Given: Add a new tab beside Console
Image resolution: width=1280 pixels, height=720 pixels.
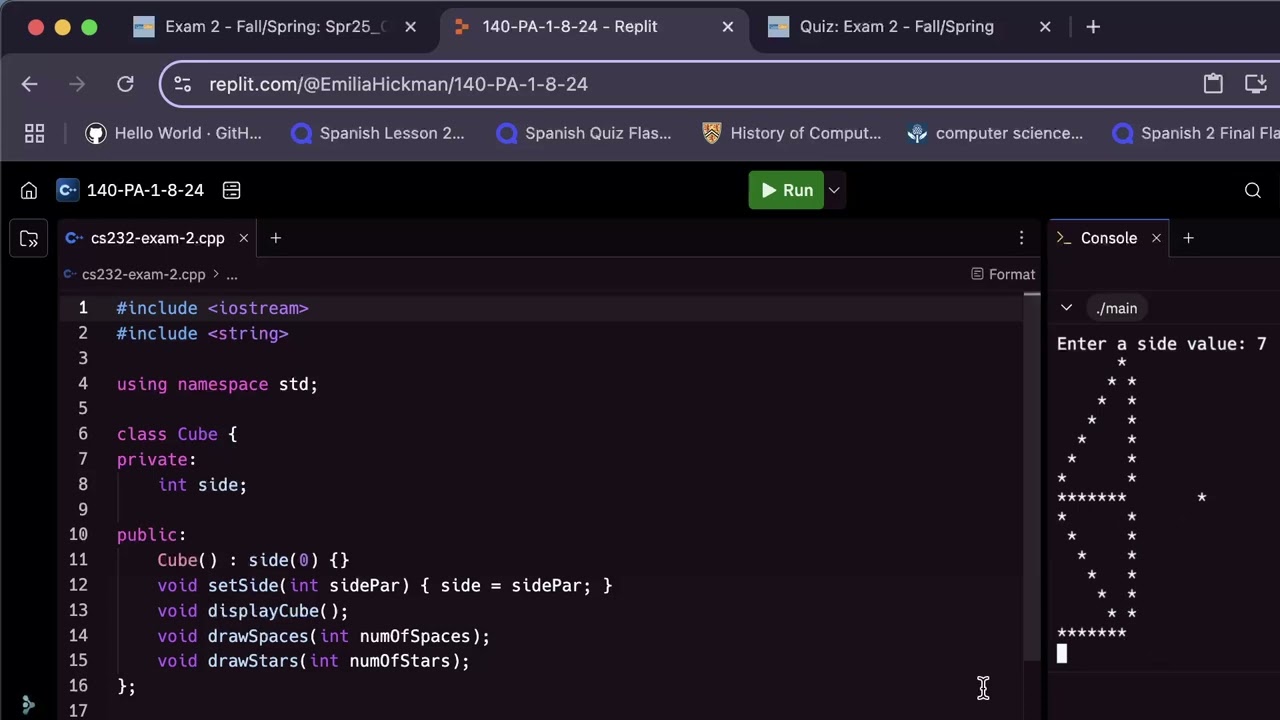Looking at the screenshot, I should point(1188,238).
